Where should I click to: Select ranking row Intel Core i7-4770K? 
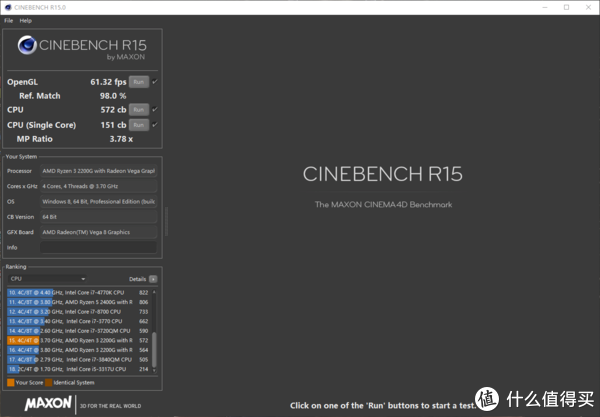[79, 293]
